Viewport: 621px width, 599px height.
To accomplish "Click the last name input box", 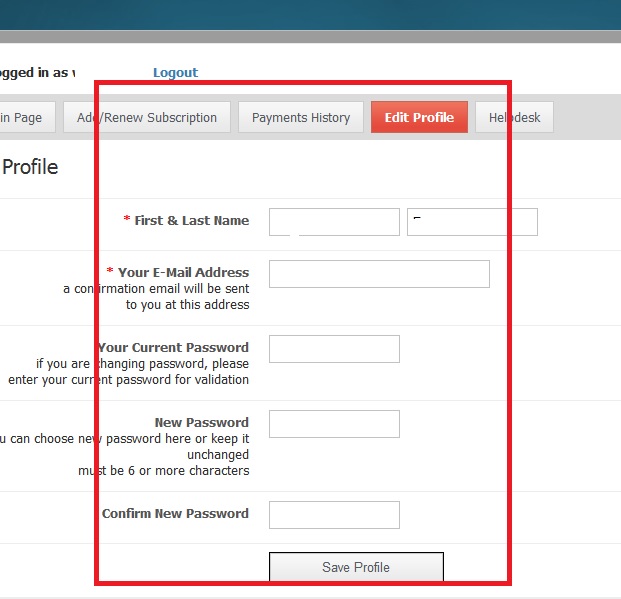I will [x=472, y=222].
